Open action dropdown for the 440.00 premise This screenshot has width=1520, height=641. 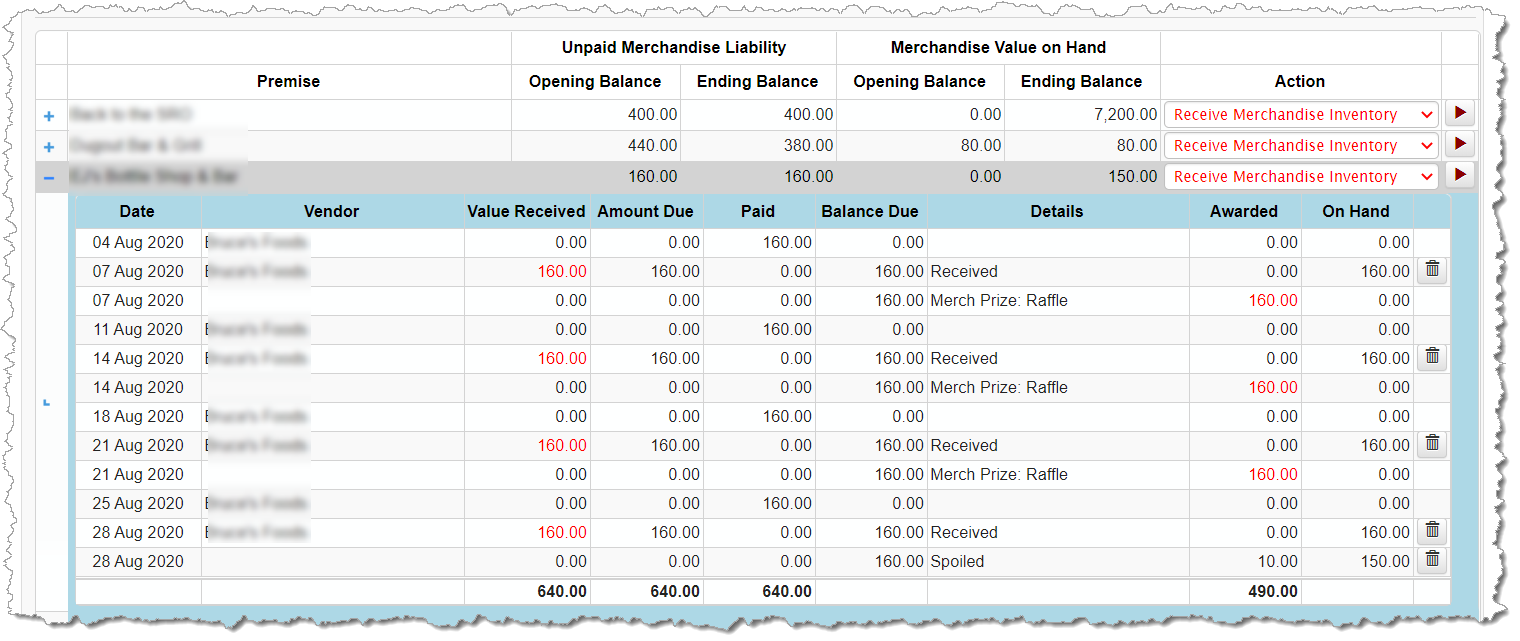click(1301, 146)
